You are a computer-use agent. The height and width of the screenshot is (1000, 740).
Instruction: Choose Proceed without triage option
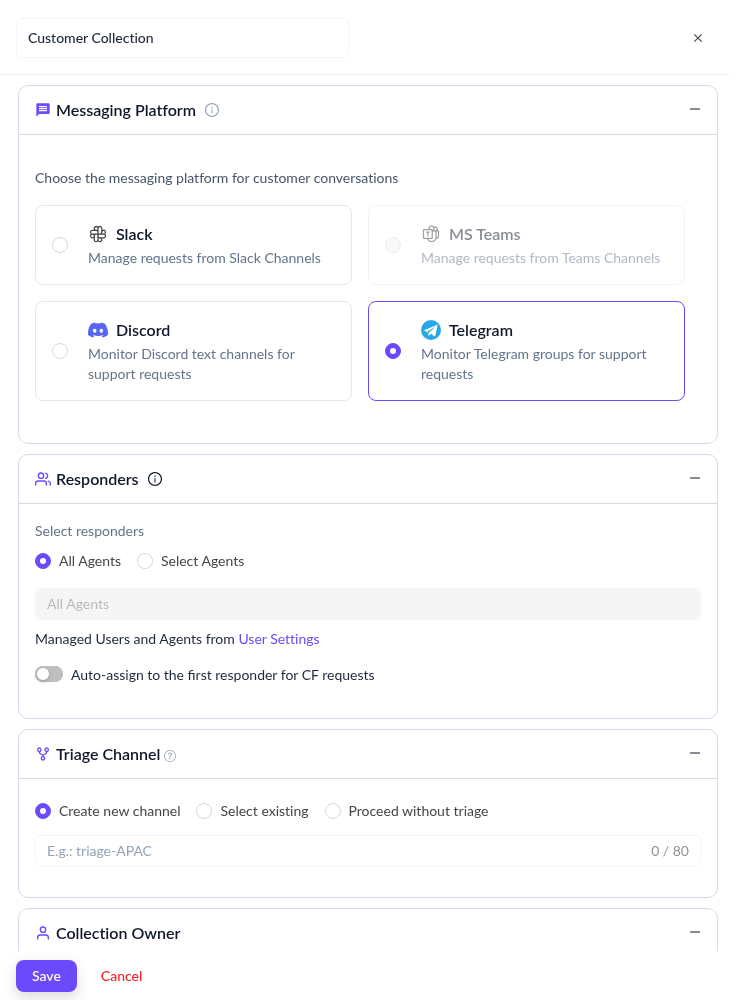[333, 811]
